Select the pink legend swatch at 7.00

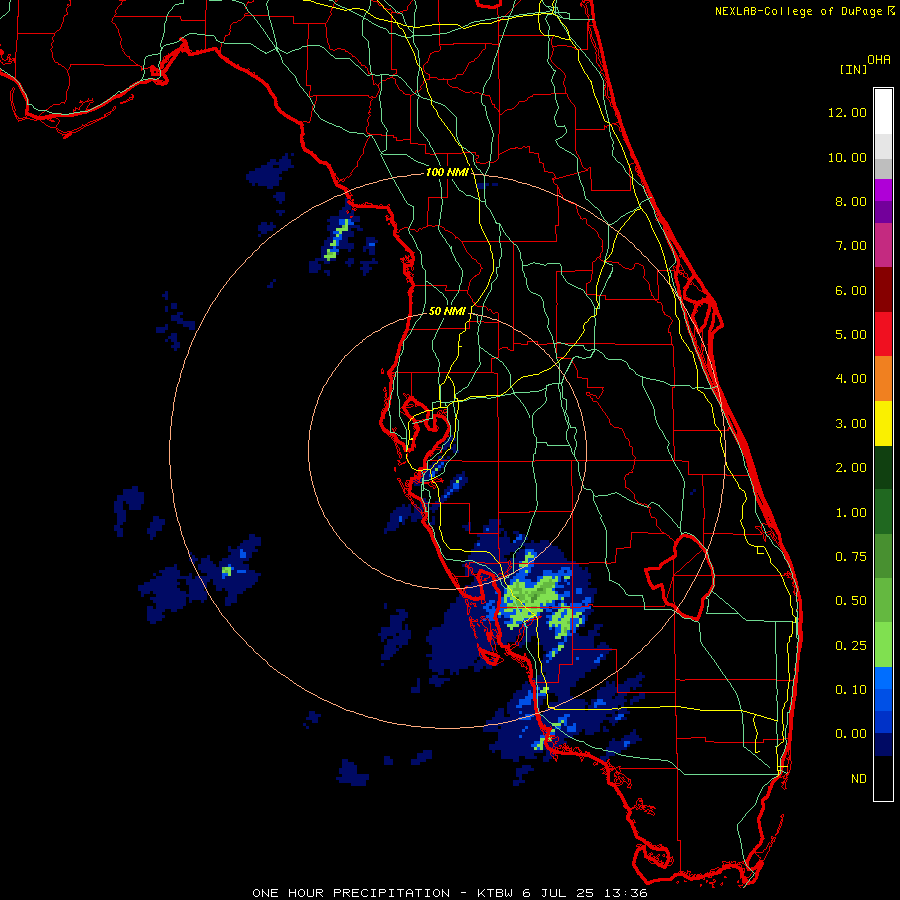pyautogui.click(x=883, y=245)
